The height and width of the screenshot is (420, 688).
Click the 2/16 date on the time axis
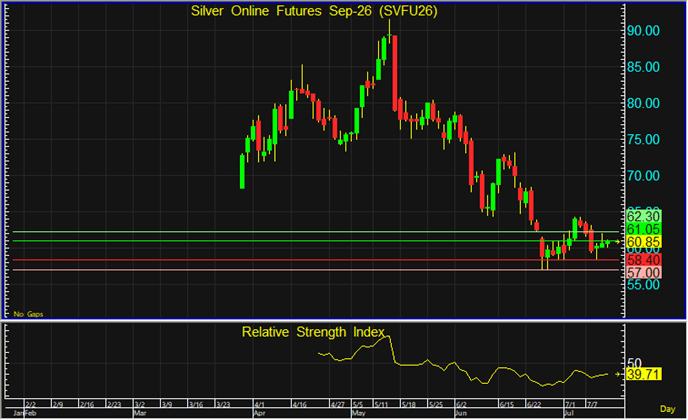pos(87,404)
